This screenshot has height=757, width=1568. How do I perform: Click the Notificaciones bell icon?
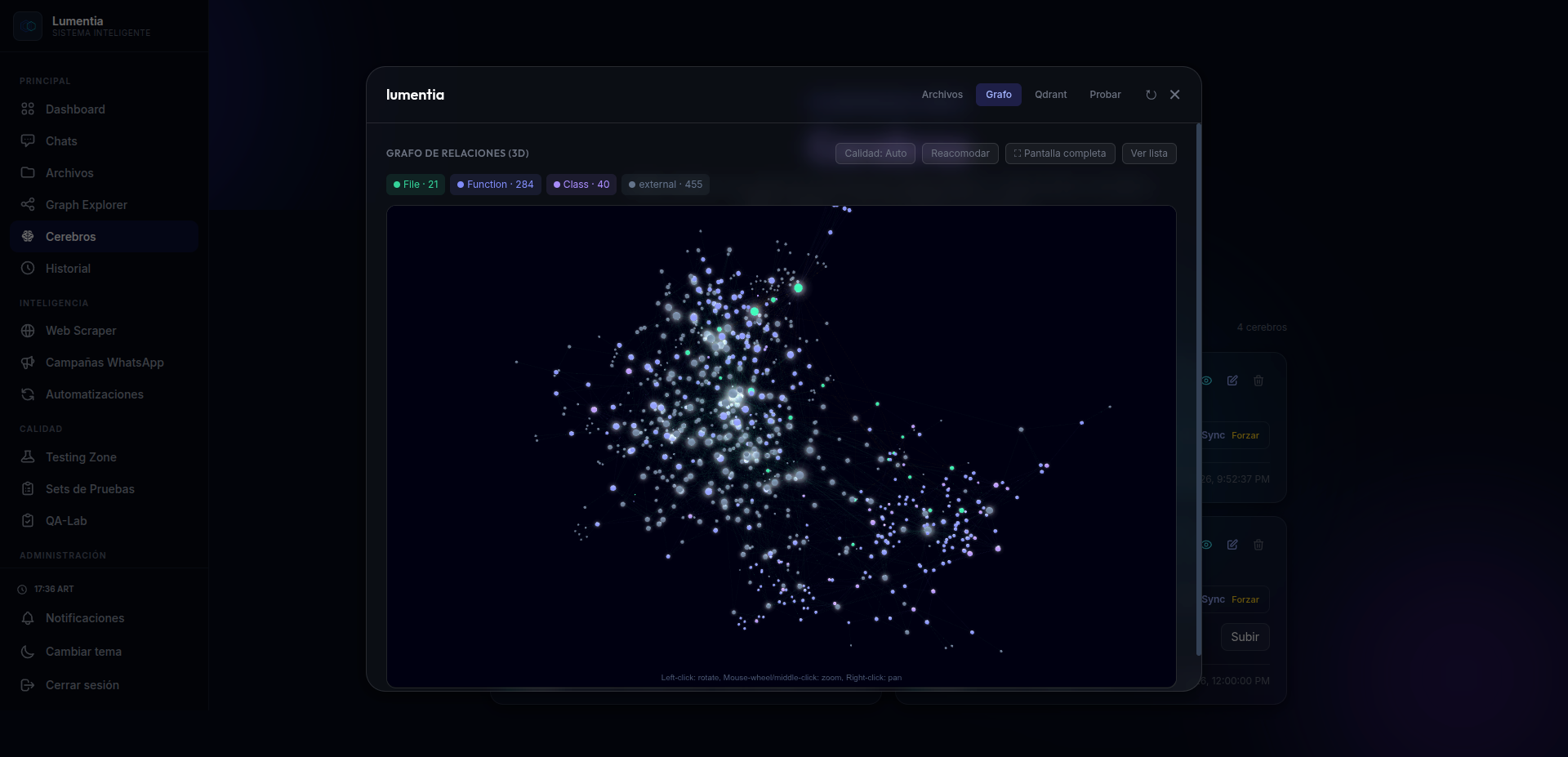click(x=28, y=618)
